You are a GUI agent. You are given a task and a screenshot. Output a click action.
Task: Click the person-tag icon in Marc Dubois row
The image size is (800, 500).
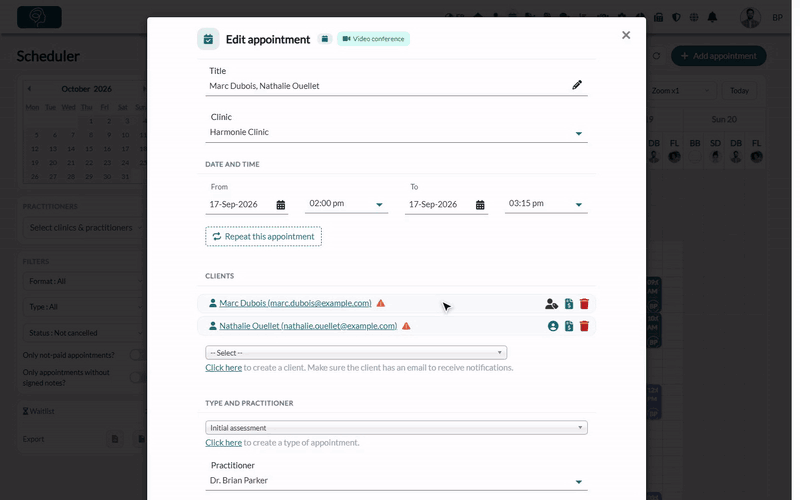[552, 304]
